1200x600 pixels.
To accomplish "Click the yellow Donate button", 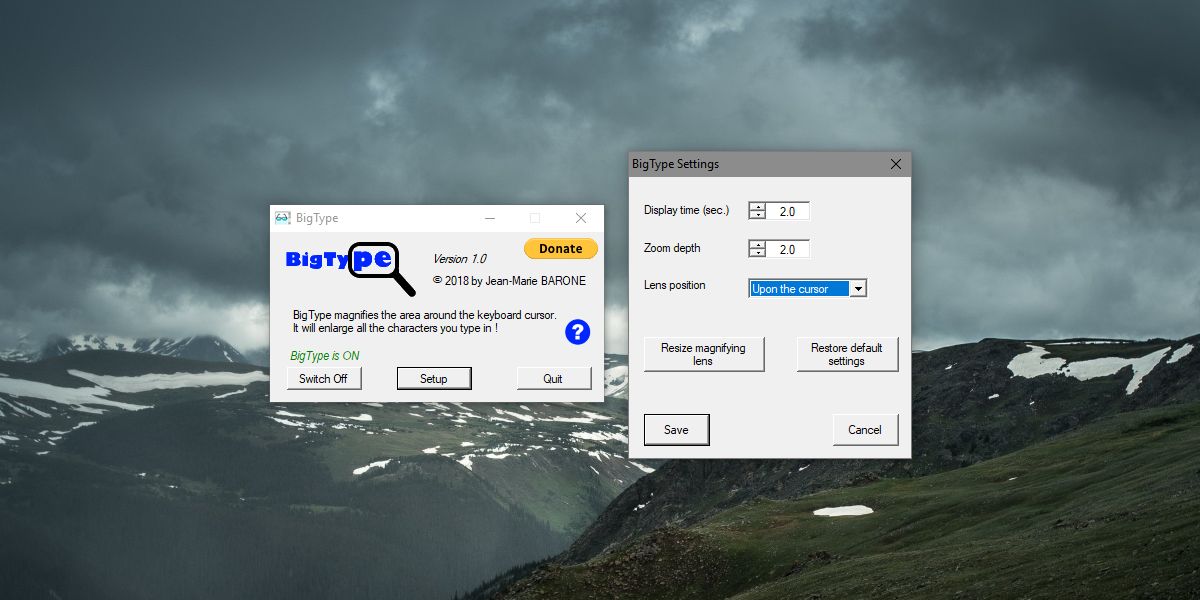I will tap(560, 249).
